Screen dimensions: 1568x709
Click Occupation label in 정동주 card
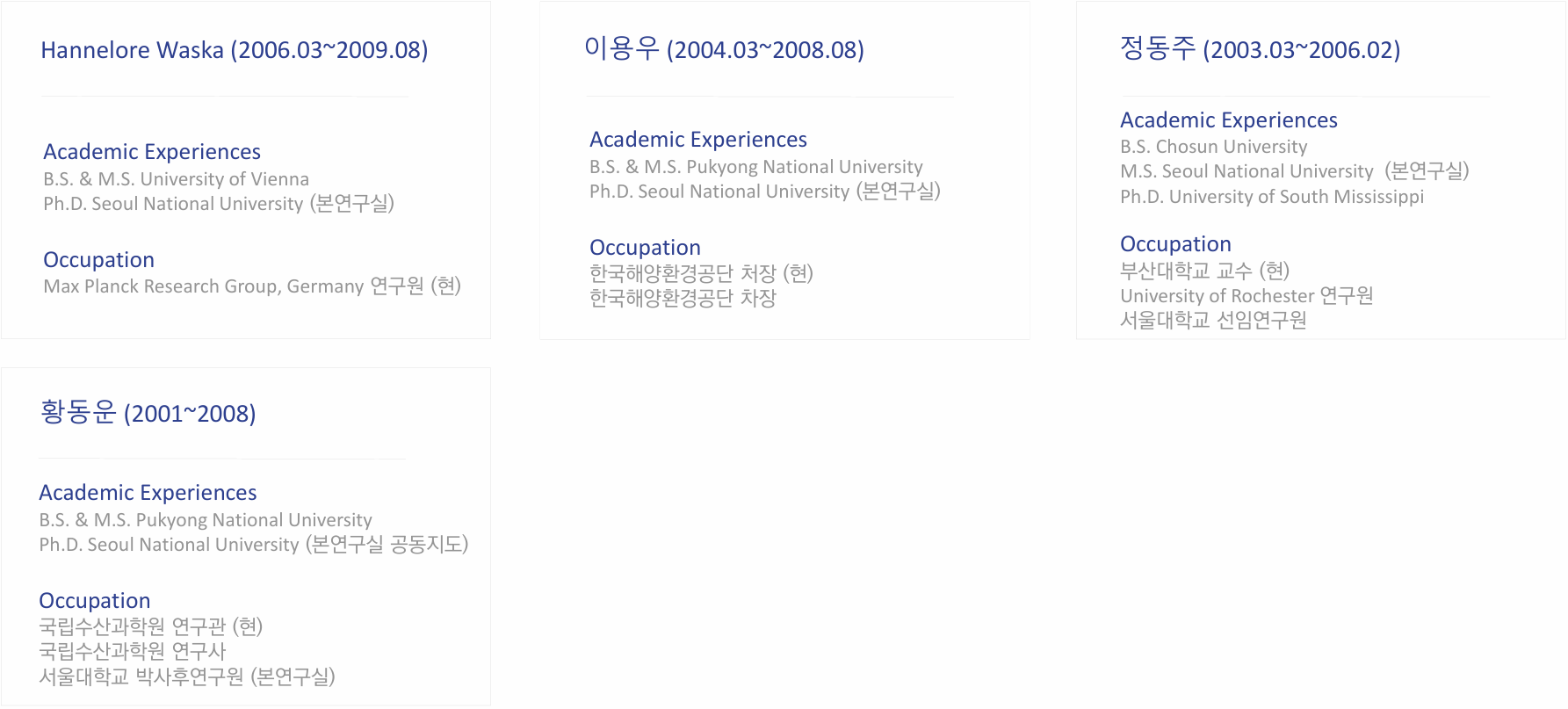pos(1175,244)
